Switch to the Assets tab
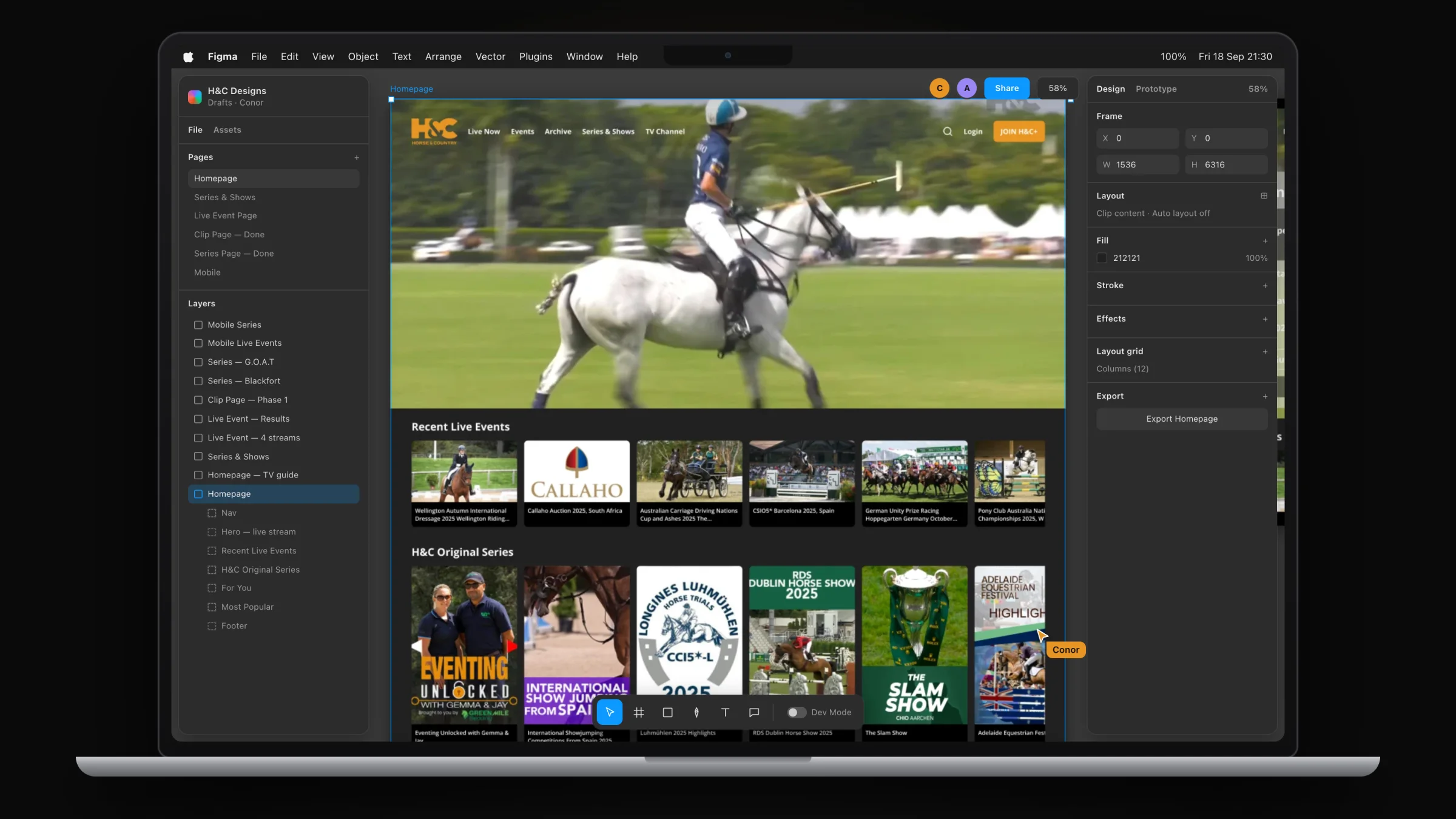This screenshot has height=819, width=1456. point(227,130)
